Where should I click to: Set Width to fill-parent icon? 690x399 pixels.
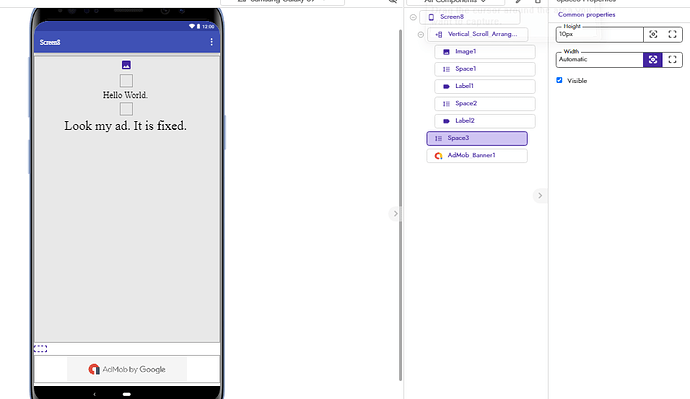[x=672, y=60]
